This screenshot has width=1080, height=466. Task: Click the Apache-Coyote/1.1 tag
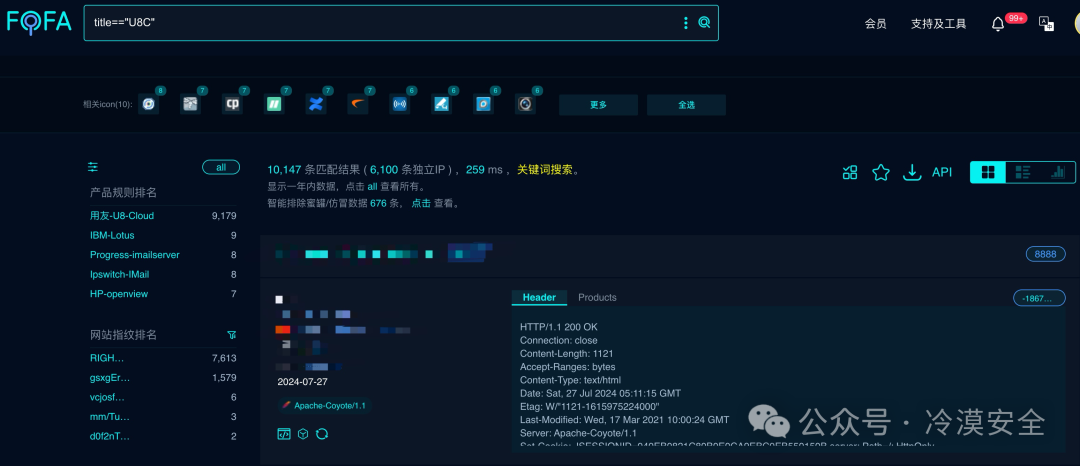pos(324,405)
